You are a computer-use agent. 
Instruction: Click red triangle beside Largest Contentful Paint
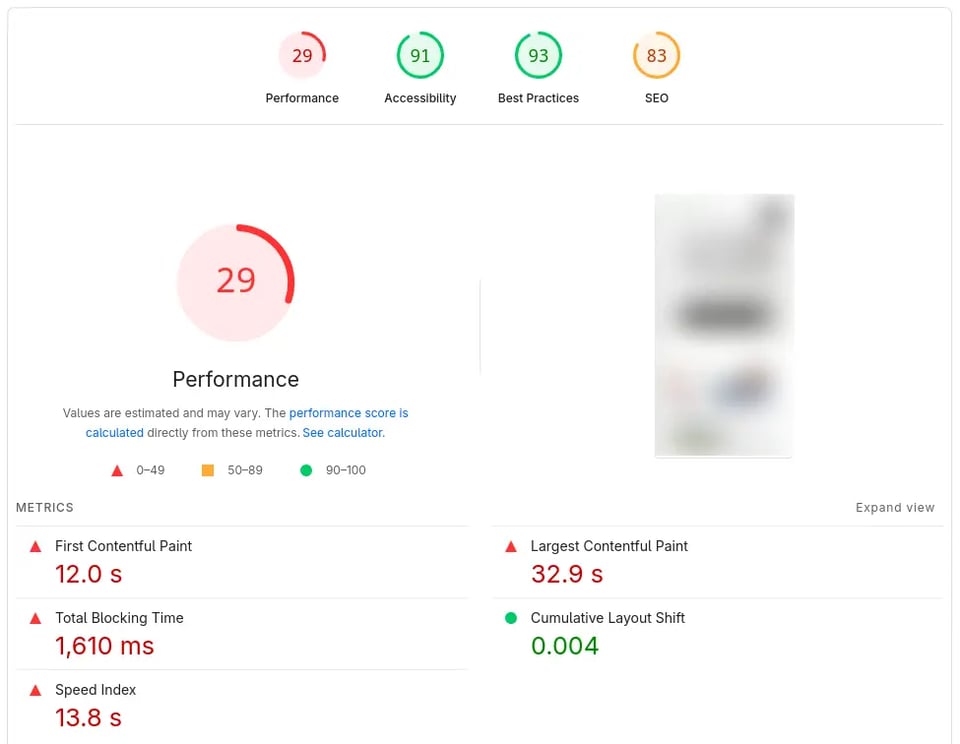click(511, 546)
